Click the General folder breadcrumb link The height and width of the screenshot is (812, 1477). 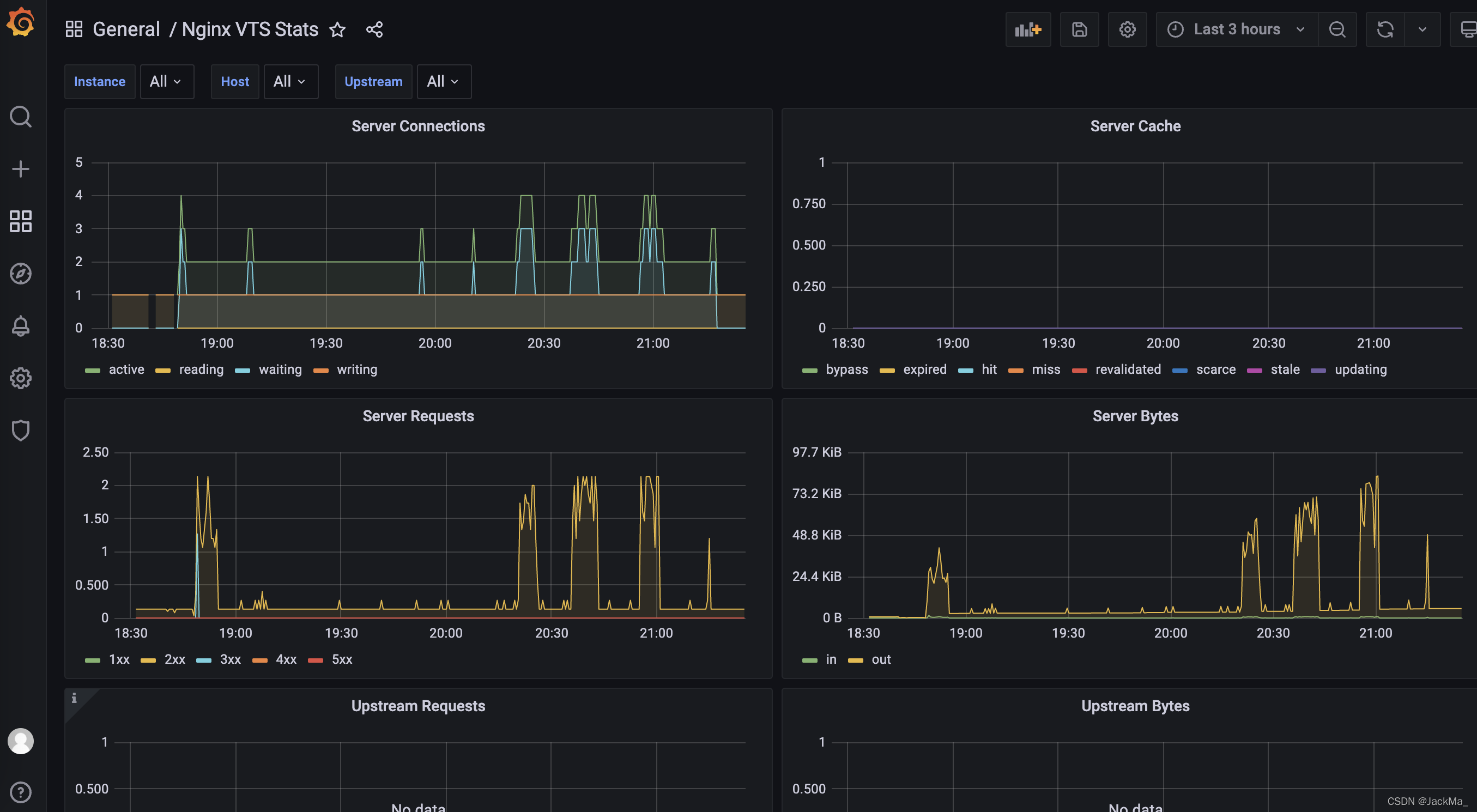click(126, 29)
